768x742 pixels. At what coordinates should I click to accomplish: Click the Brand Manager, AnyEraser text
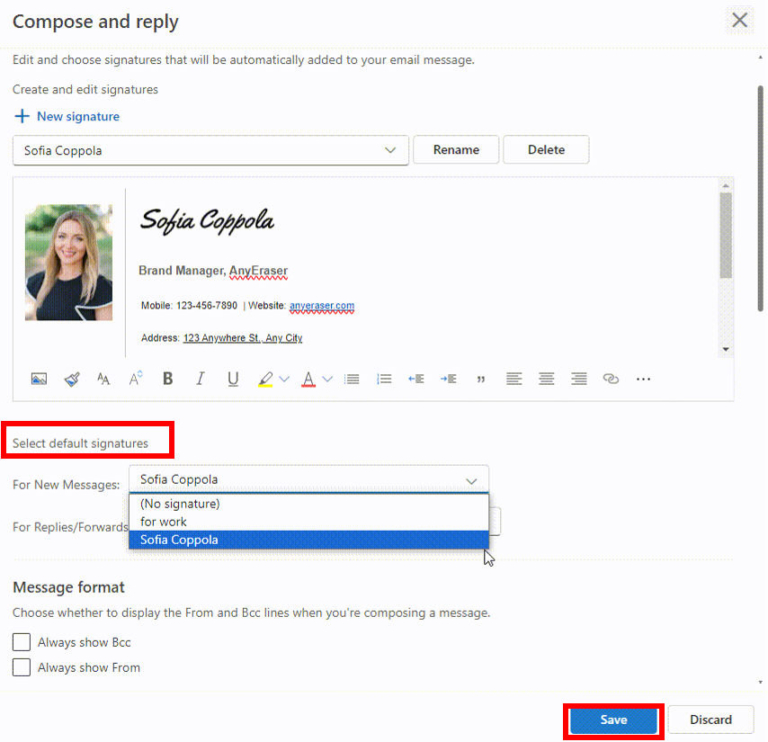point(213,271)
